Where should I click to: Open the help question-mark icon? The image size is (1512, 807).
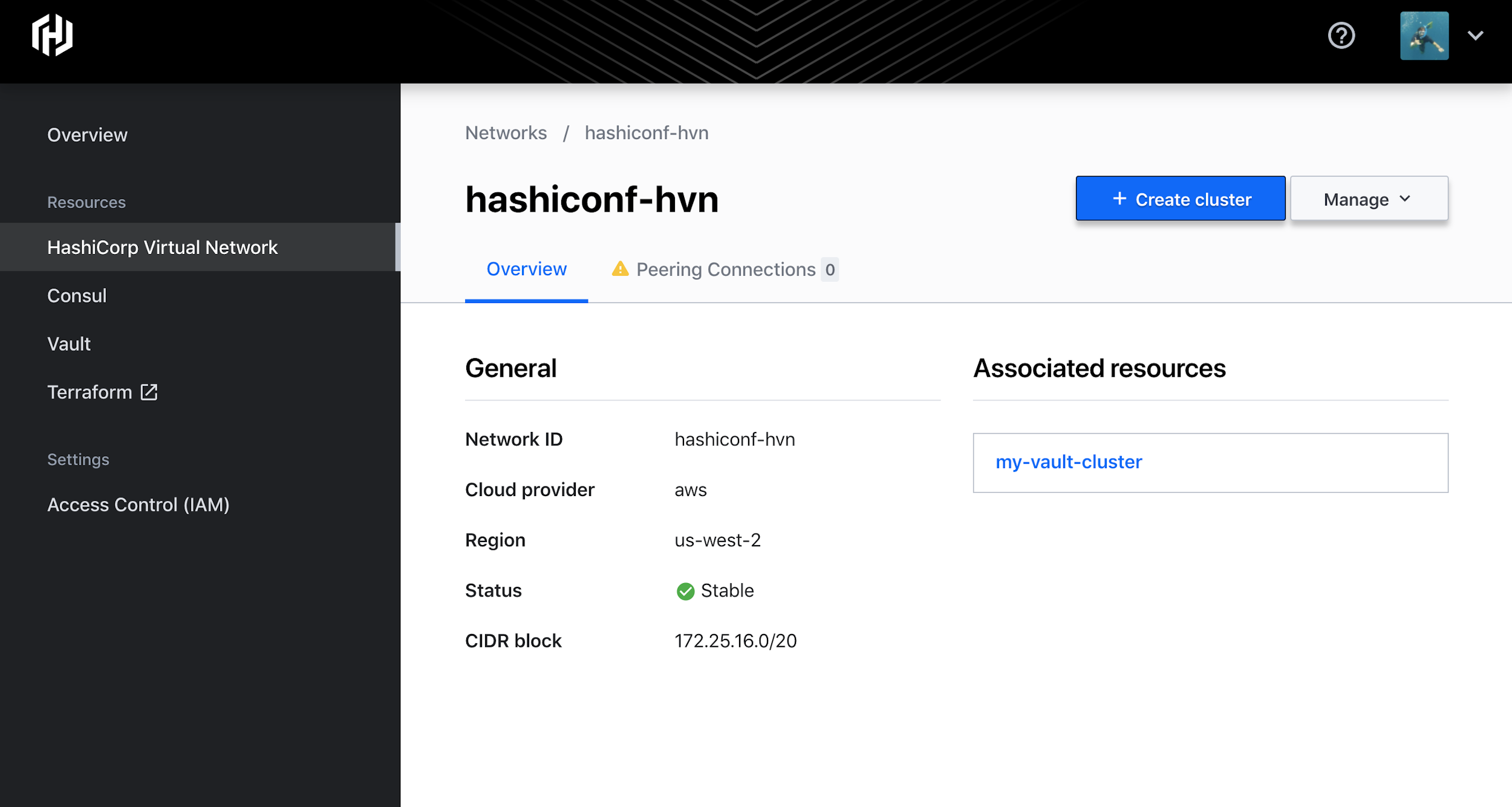(x=1341, y=36)
